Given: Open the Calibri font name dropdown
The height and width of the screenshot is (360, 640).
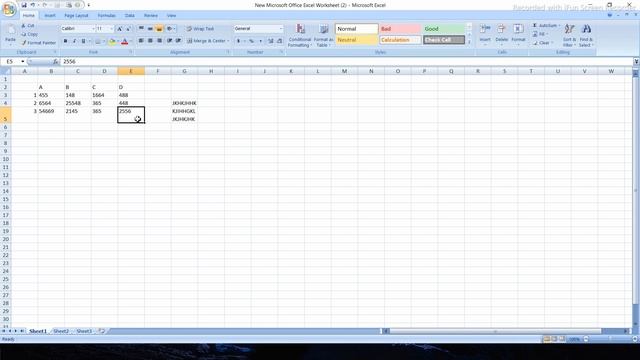Looking at the screenshot, I should pos(93,29).
